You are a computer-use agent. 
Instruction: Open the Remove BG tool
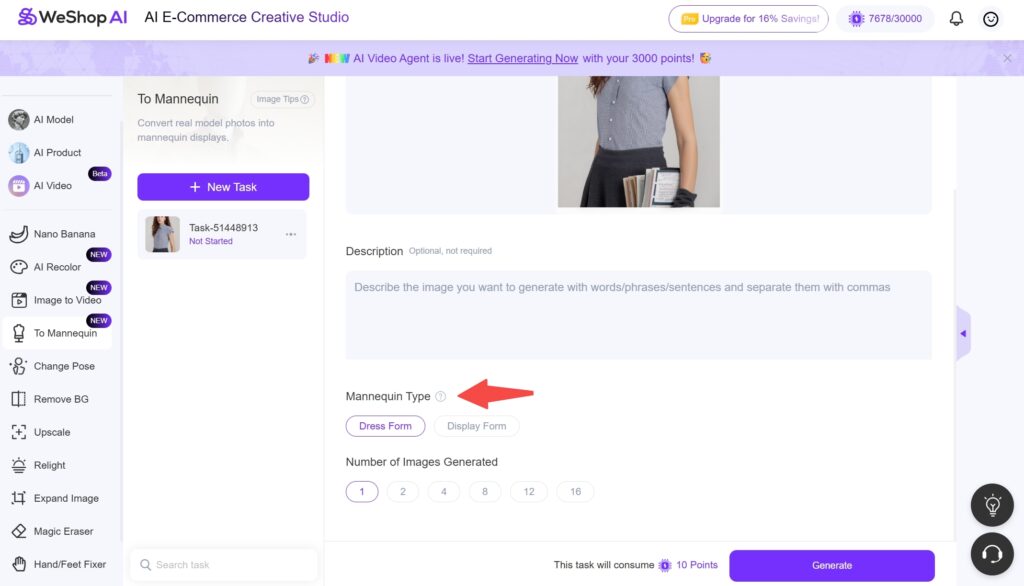pyautogui.click(x=60, y=399)
